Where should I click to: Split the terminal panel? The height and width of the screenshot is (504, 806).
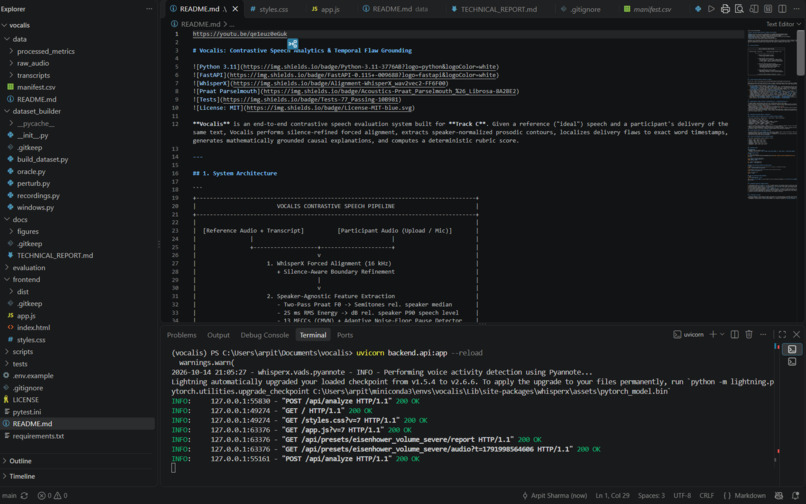coord(735,334)
